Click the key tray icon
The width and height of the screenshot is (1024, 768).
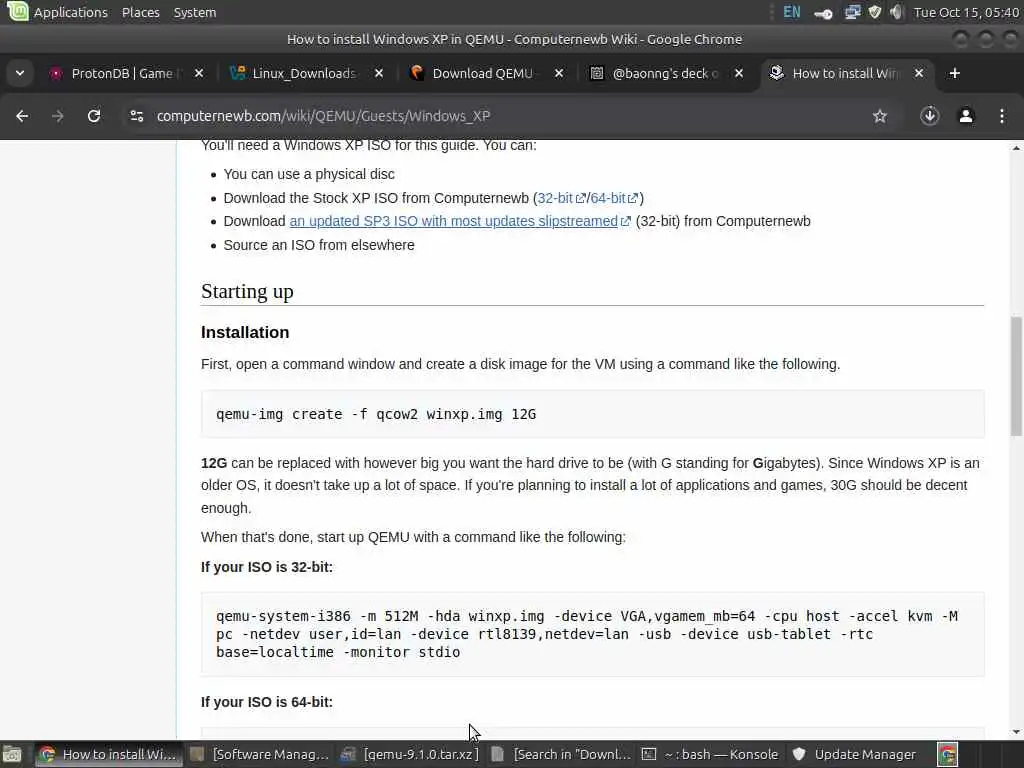(x=824, y=13)
